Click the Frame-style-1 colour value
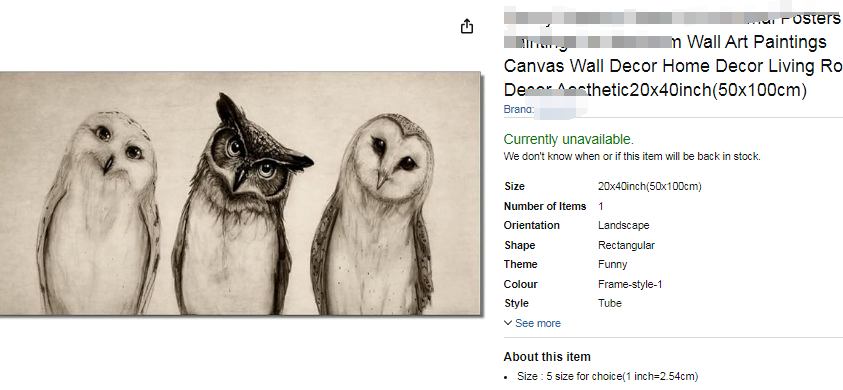843x390 pixels. (630, 284)
